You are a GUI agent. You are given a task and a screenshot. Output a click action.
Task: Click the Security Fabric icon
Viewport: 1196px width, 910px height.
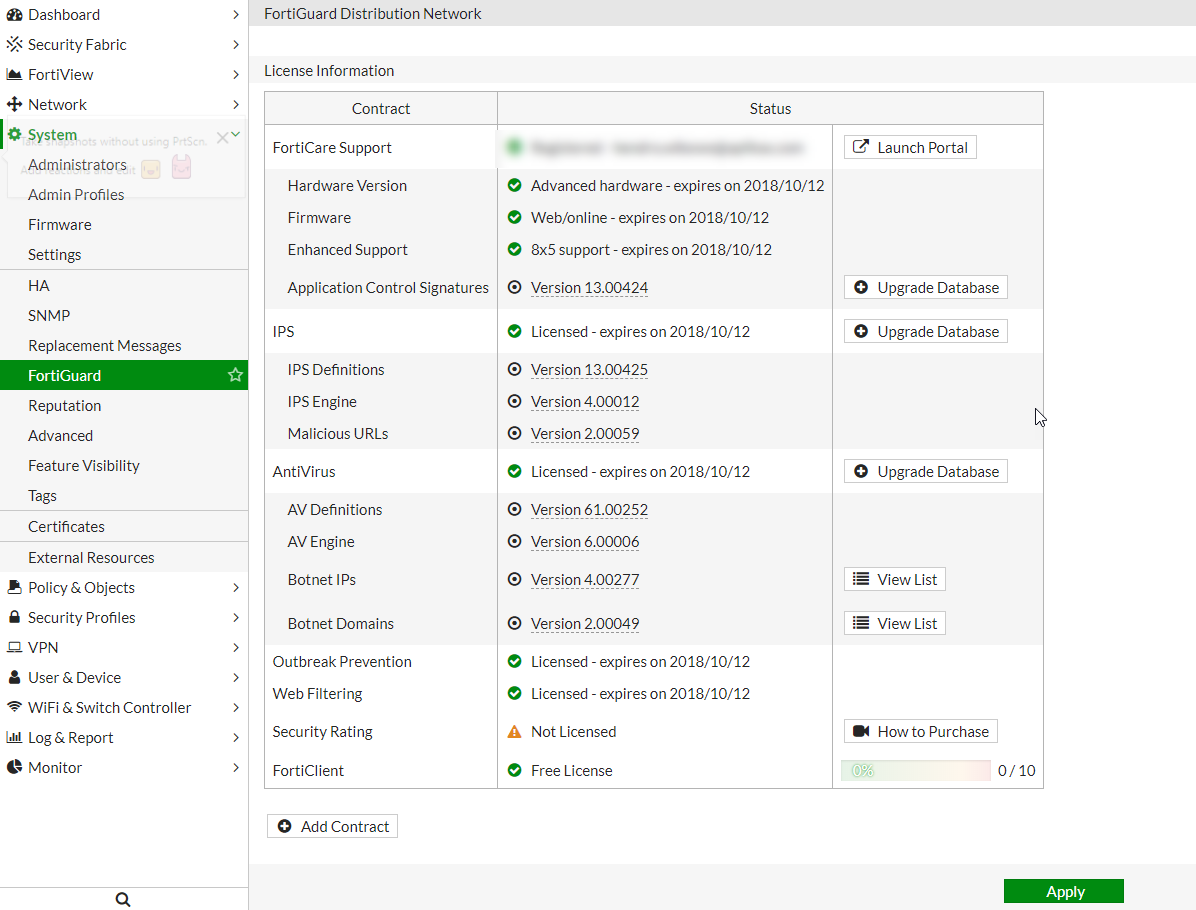pyautogui.click(x=14, y=44)
